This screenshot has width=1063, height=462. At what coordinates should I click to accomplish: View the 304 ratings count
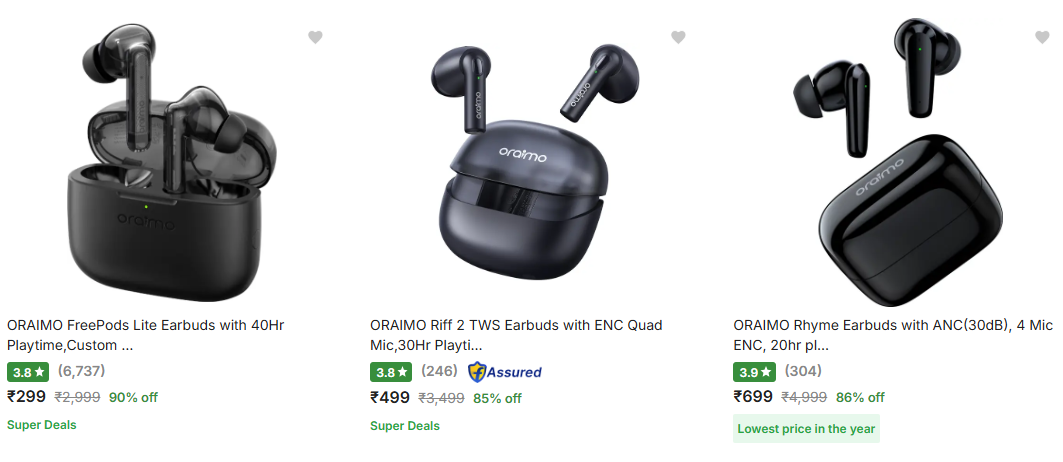(803, 371)
